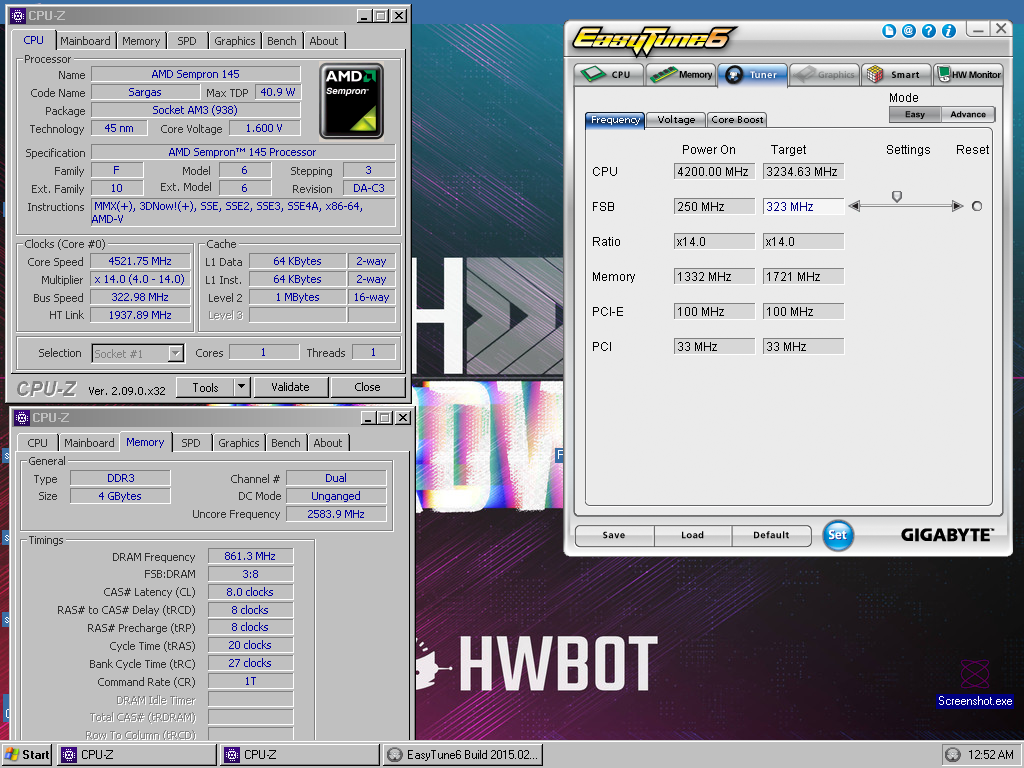This screenshot has width=1024, height=768.
Task: Click Load in EasyTune6
Action: coord(692,535)
